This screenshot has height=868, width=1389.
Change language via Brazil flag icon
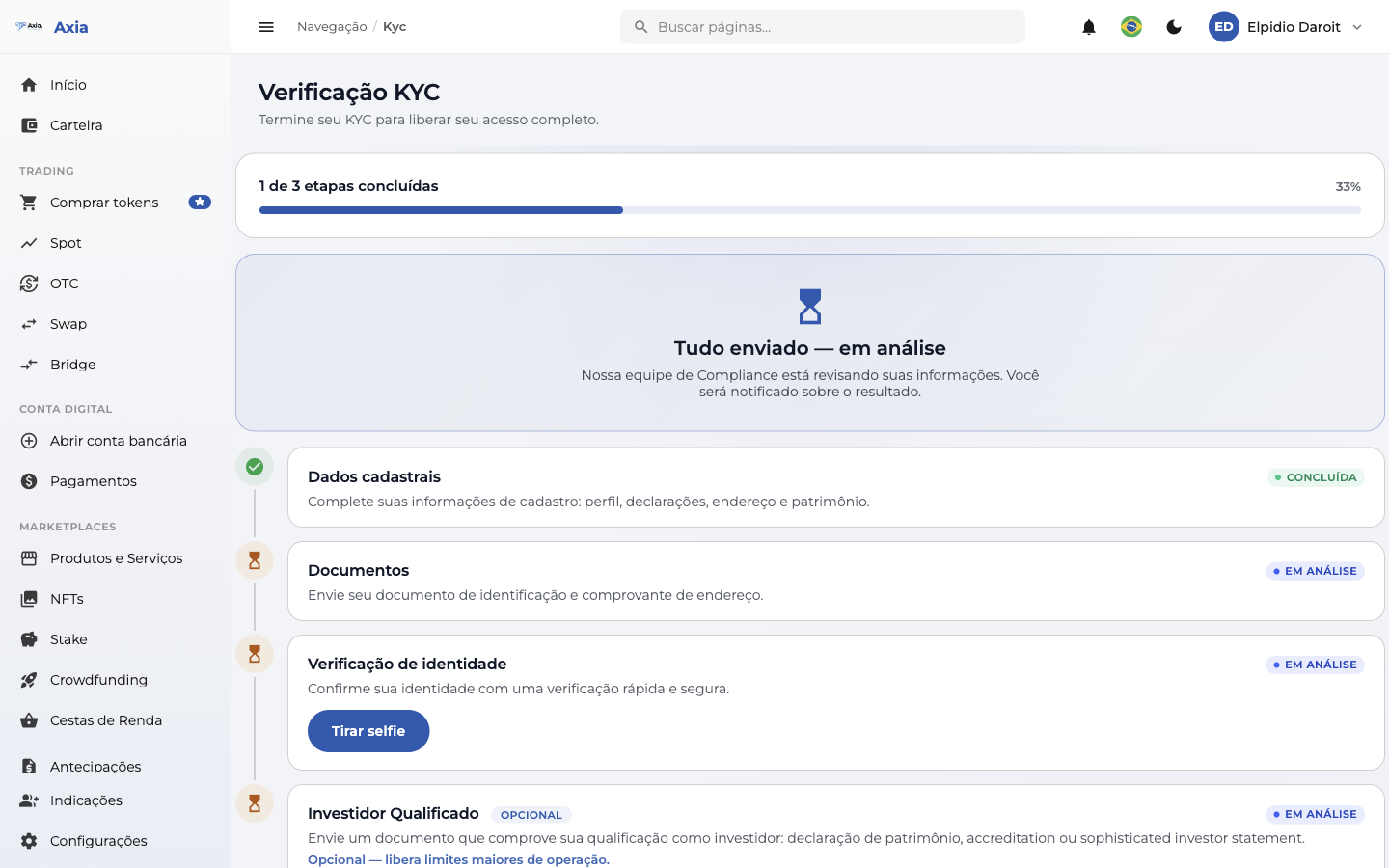coord(1131,27)
